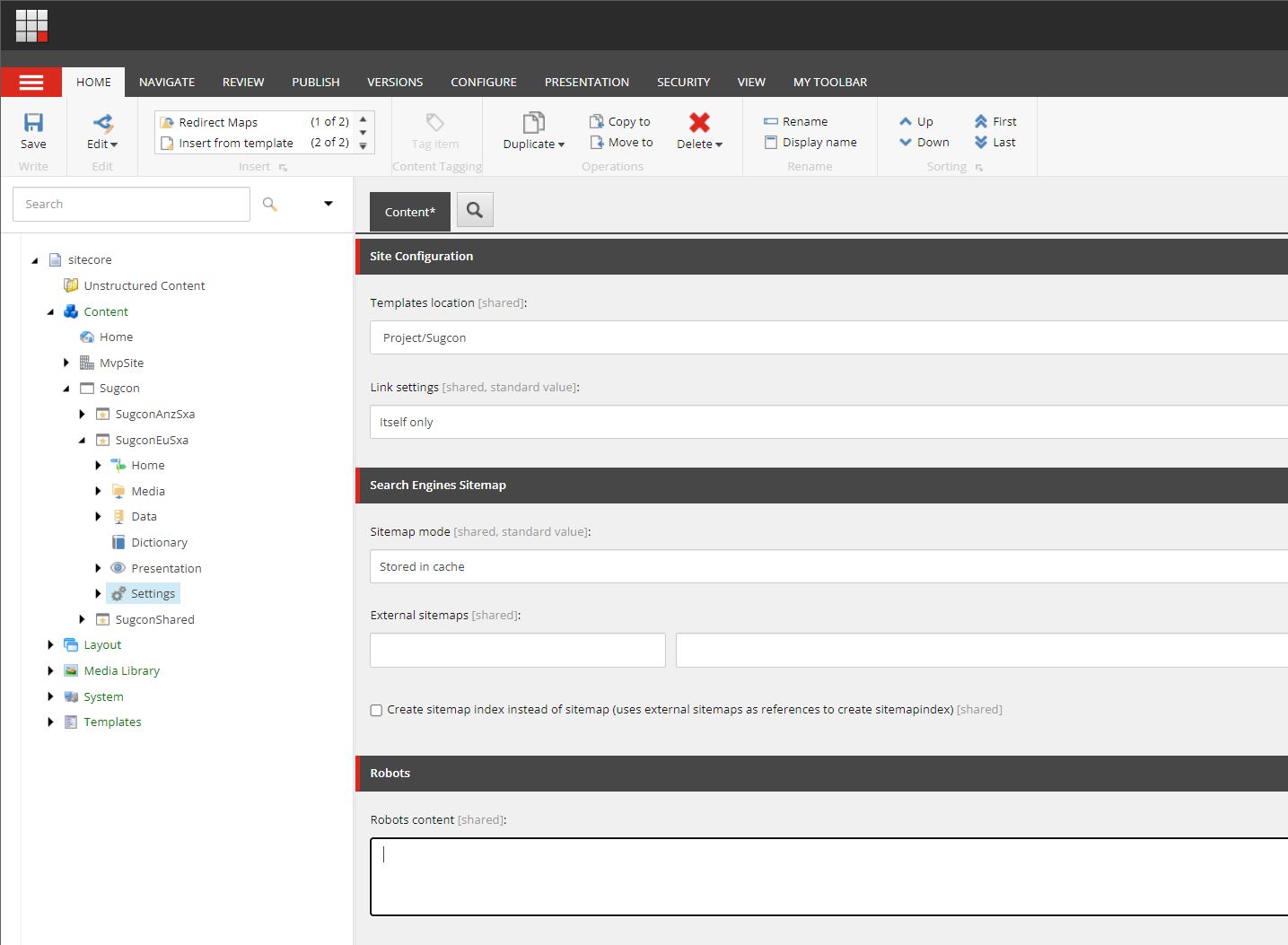Click the Move to icon
1288x945 pixels.
(x=597, y=142)
